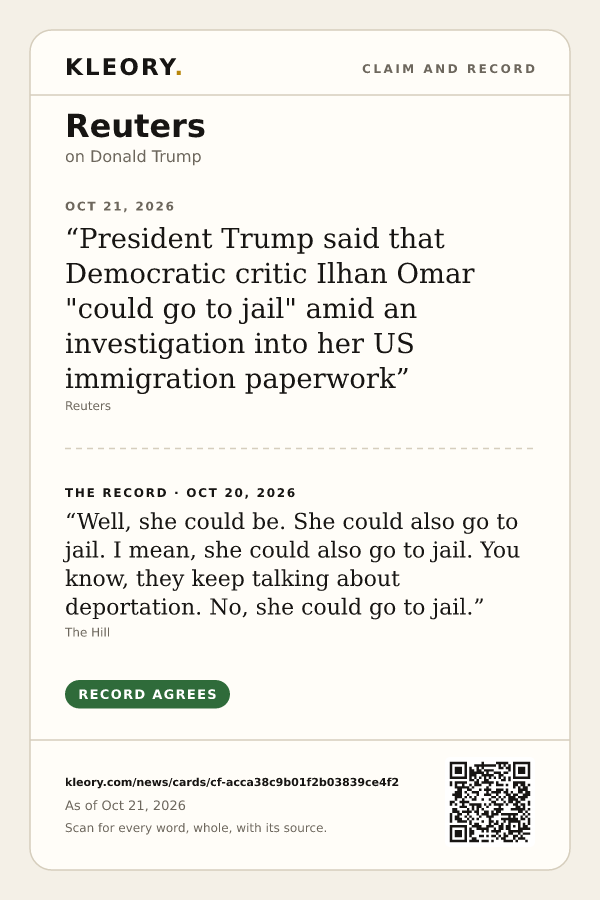This screenshot has height=900, width=600.
Task: Click the orange dot after KLEORY
Action: [x=179, y=74]
